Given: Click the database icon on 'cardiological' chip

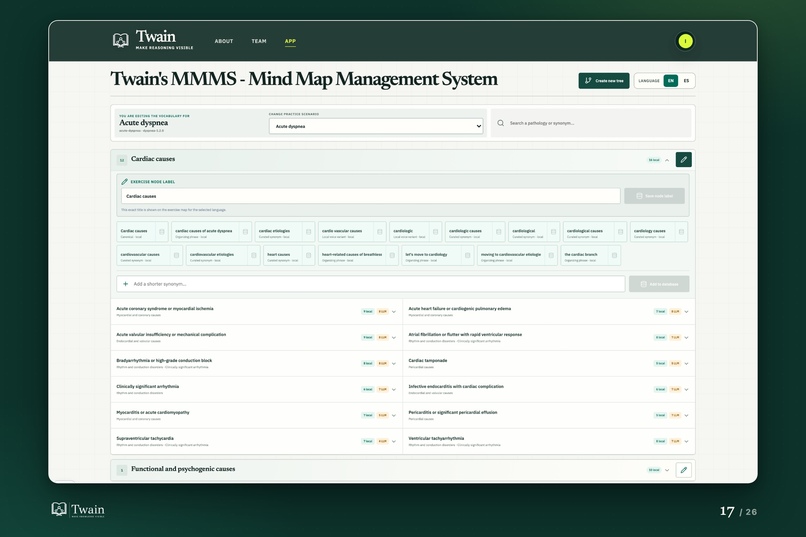Looking at the screenshot, I should point(554,232).
